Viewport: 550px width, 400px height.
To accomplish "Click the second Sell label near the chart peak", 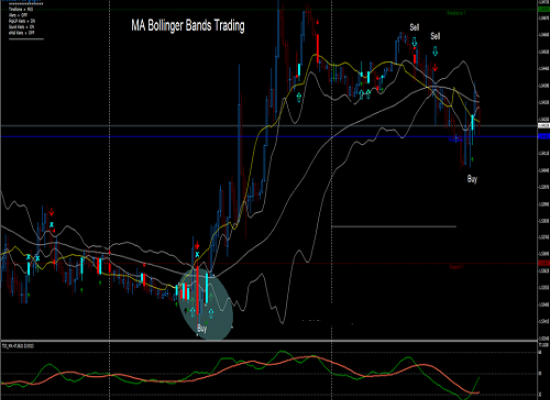I will click(435, 36).
